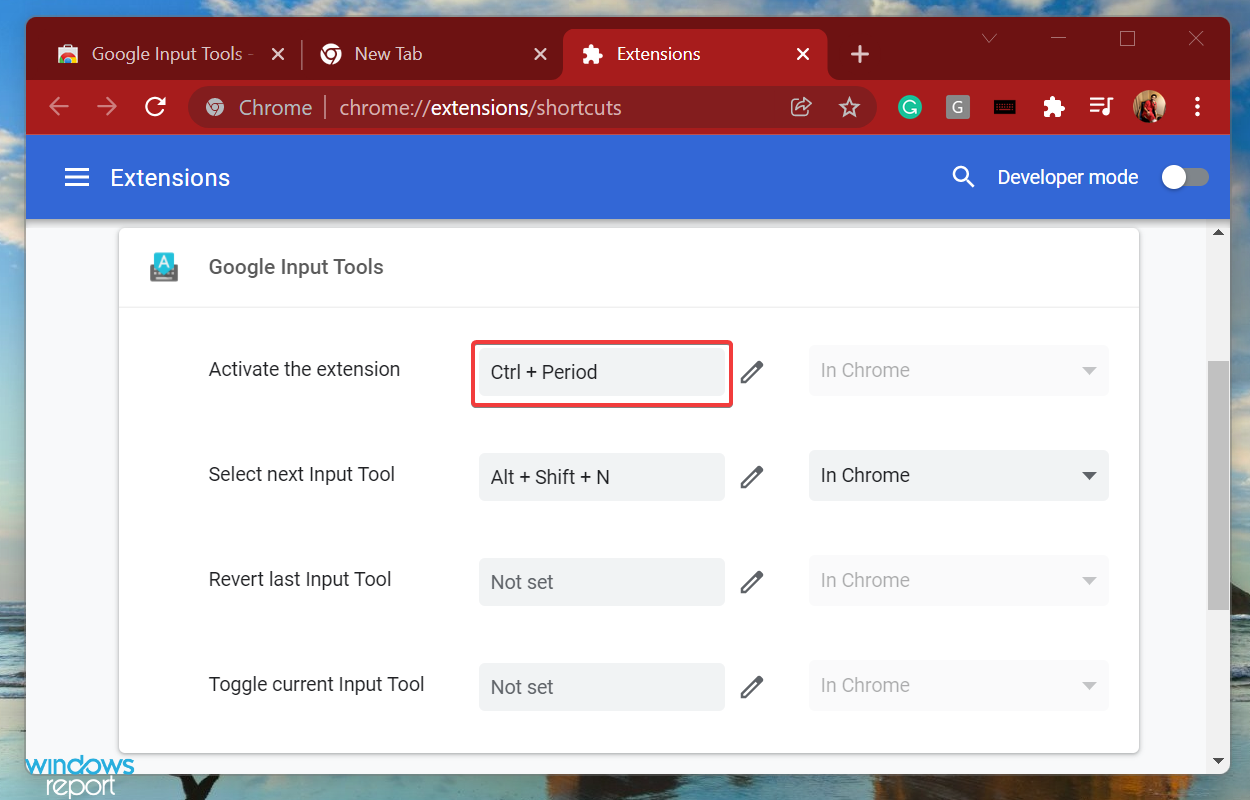Viewport: 1250px width, 800px height.
Task: Focus the Alt + Shift + N shortcut field
Action: pos(602,477)
